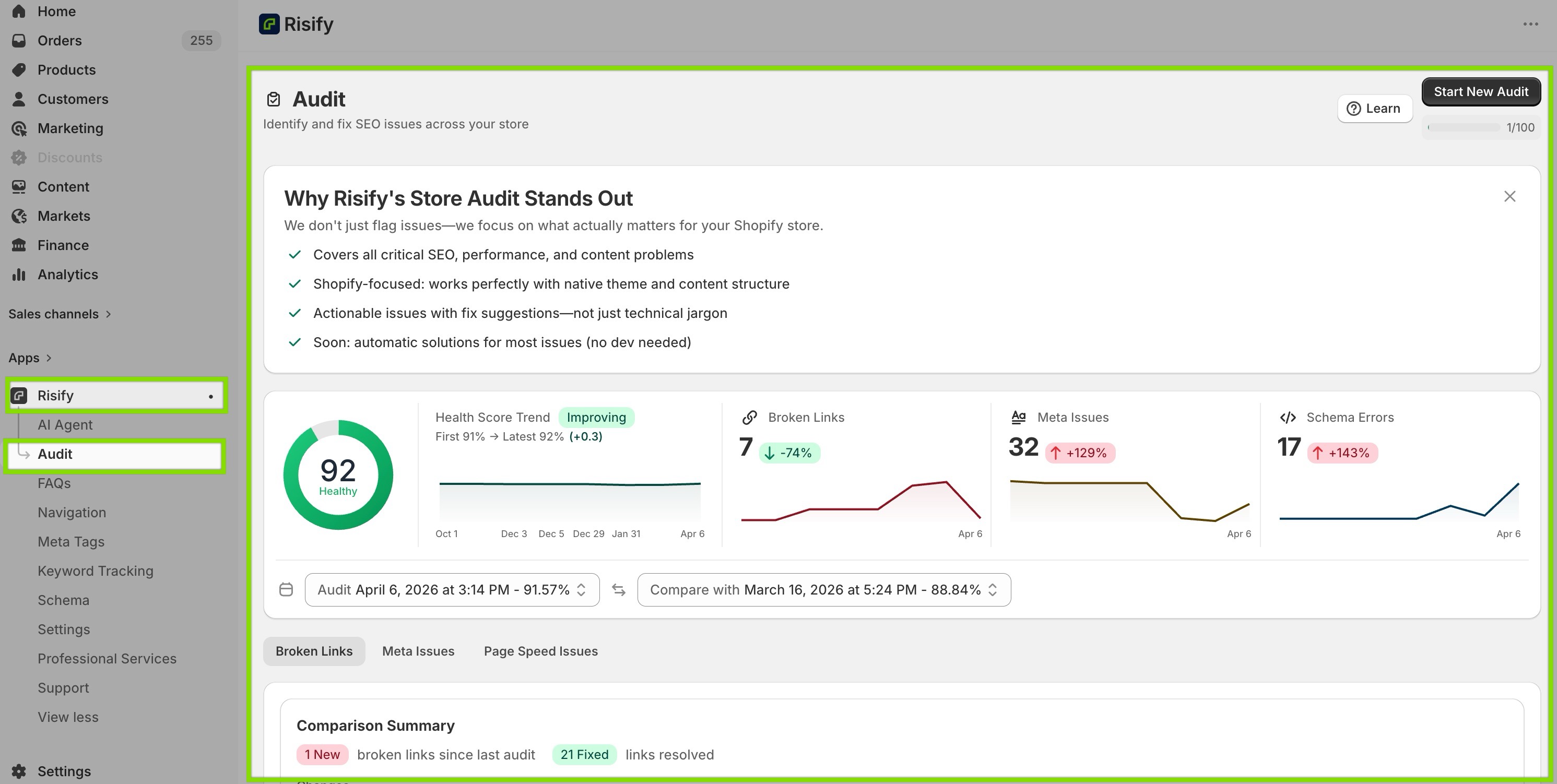Screen dimensions: 1557x784
Task: Click the Content image icon
Action: tap(19, 187)
